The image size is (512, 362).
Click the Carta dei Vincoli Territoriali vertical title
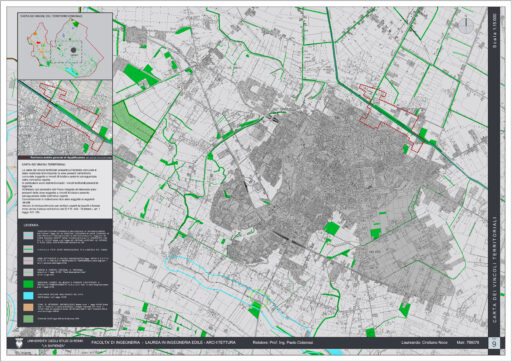(494, 269)
